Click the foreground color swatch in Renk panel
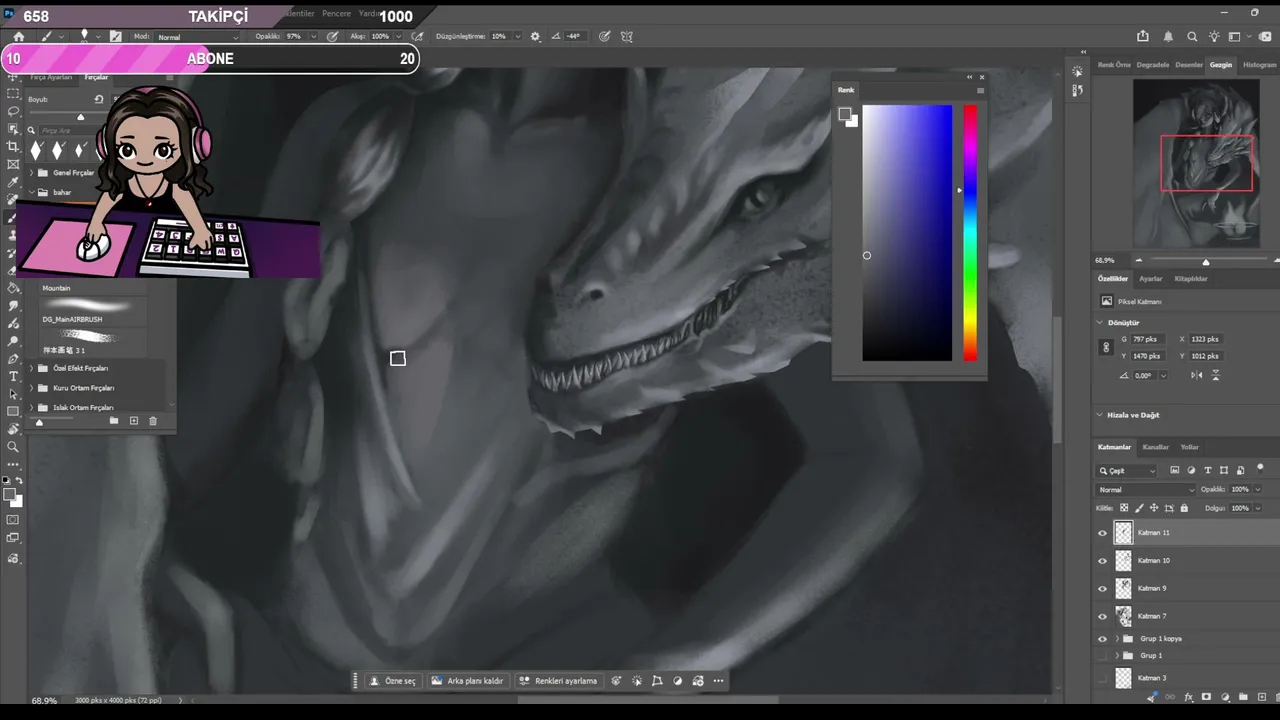This screenshot has height=720, width=1280. (844, 114)
